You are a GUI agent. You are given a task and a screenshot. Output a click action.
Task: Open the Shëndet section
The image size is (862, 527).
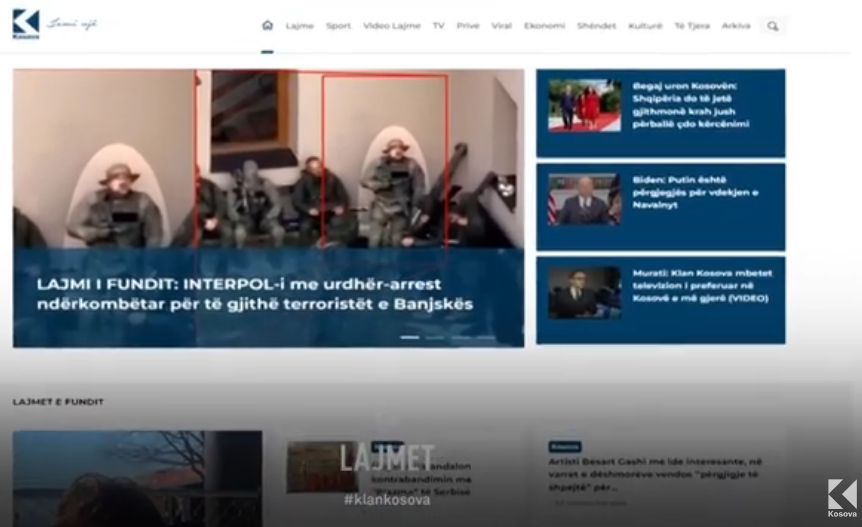pyautogui.click(x=596, y=26)
